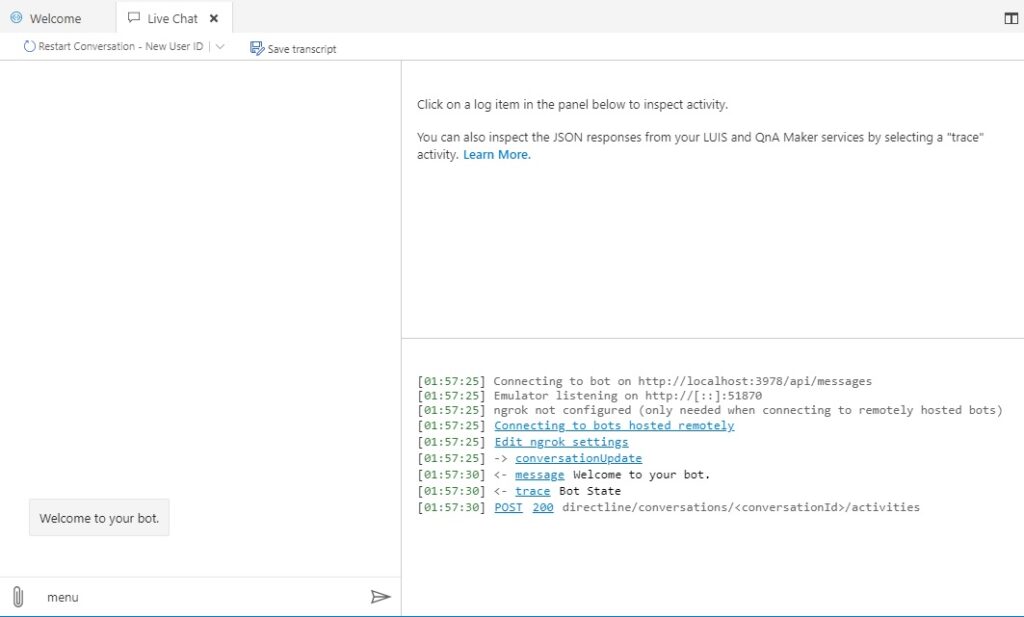Click the Live Chat speech bubble icon
1024x617 pixels.
(134, 18)
